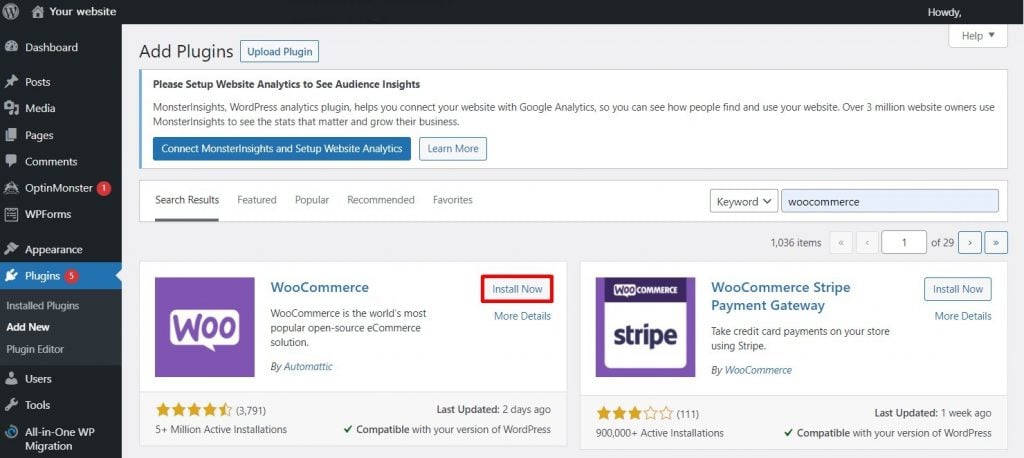The width and height of the screenshot is (1024, 458).
Task: Switch to the Recommended tab
Action: click(381, 200)
